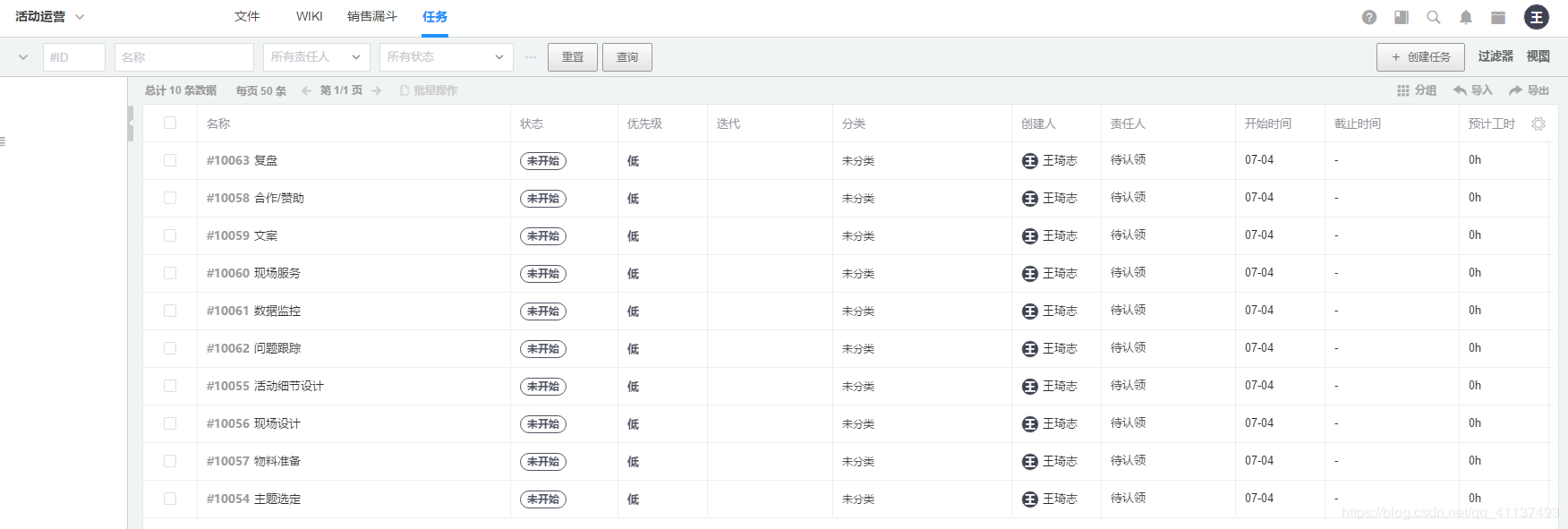Check the box for #10060 现场服务

(170, 273)
